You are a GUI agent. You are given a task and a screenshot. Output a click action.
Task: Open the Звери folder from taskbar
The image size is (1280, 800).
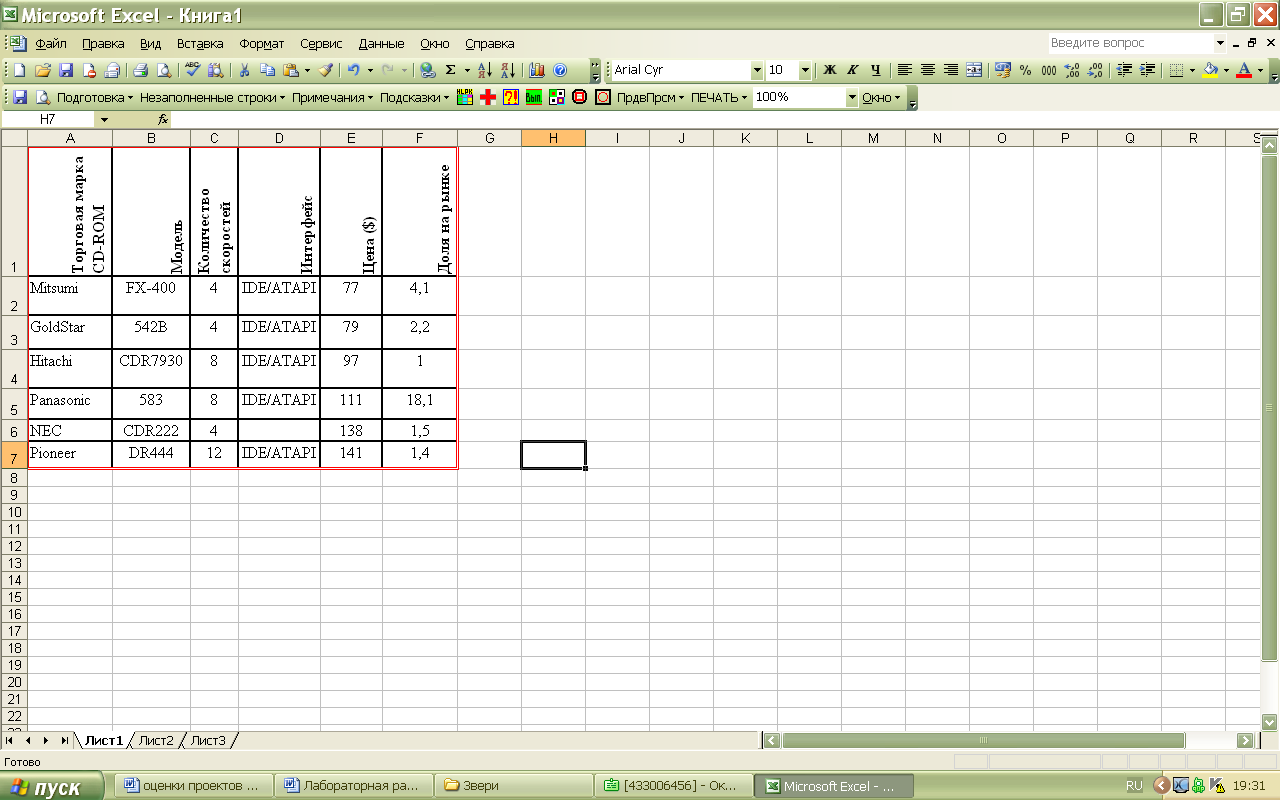[x=512, y=786]
